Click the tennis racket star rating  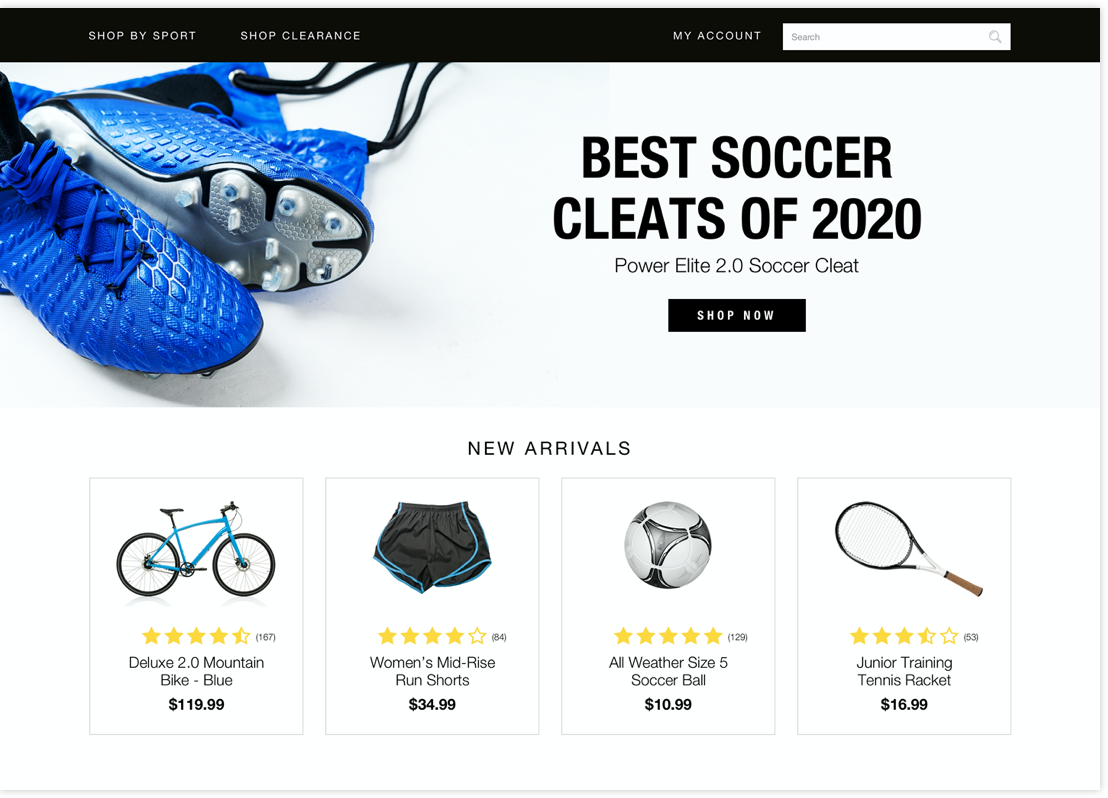pos(904,636)
